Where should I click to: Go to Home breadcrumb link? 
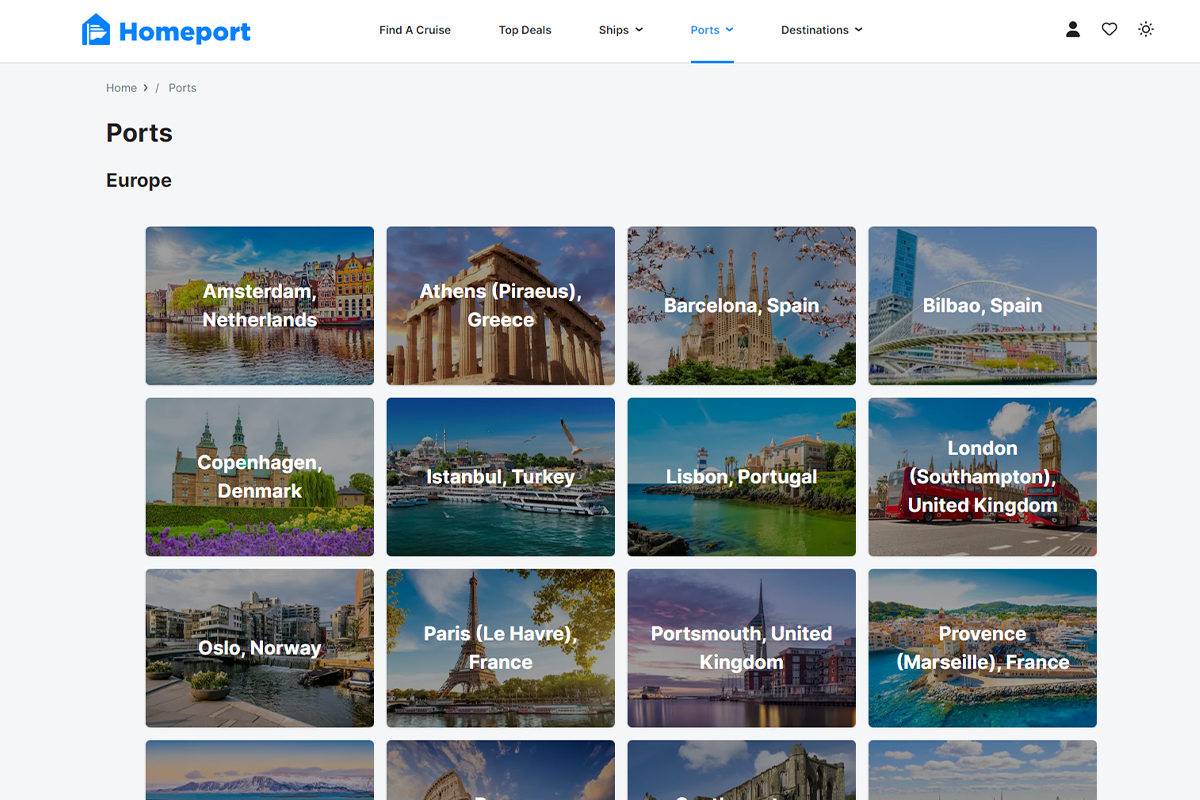121,88
